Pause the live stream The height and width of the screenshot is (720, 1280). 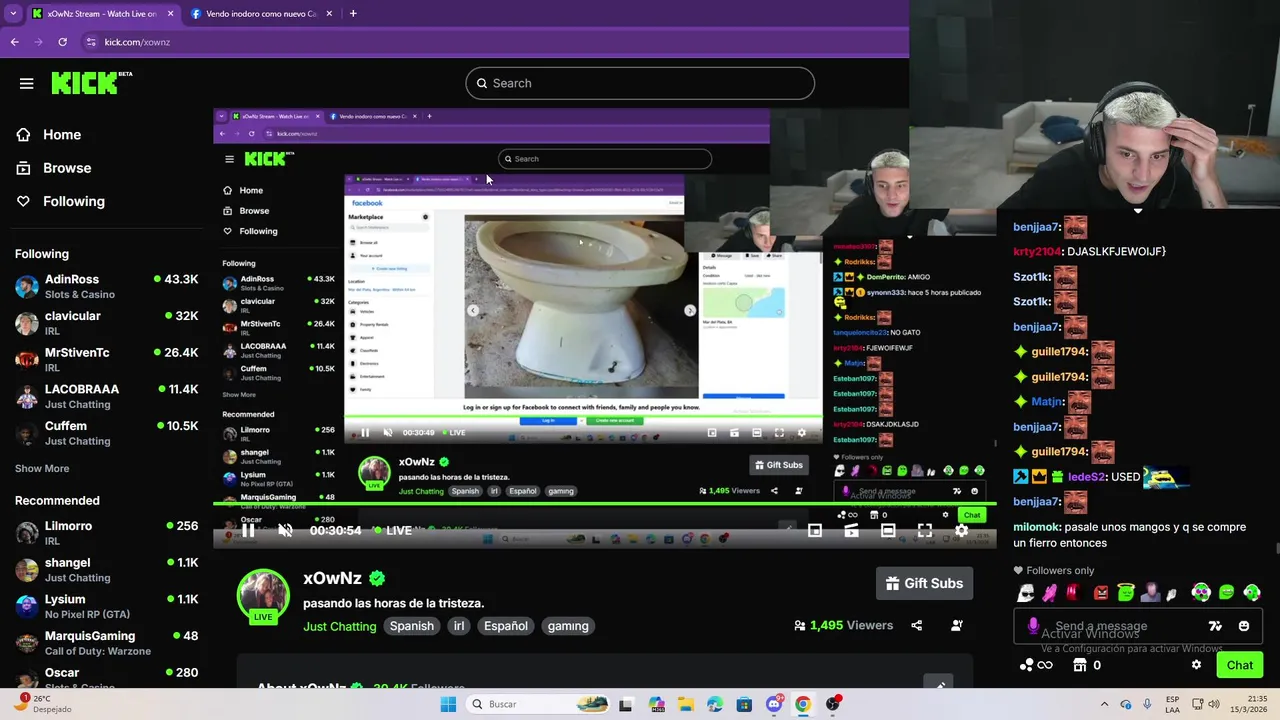coord(248,530)
